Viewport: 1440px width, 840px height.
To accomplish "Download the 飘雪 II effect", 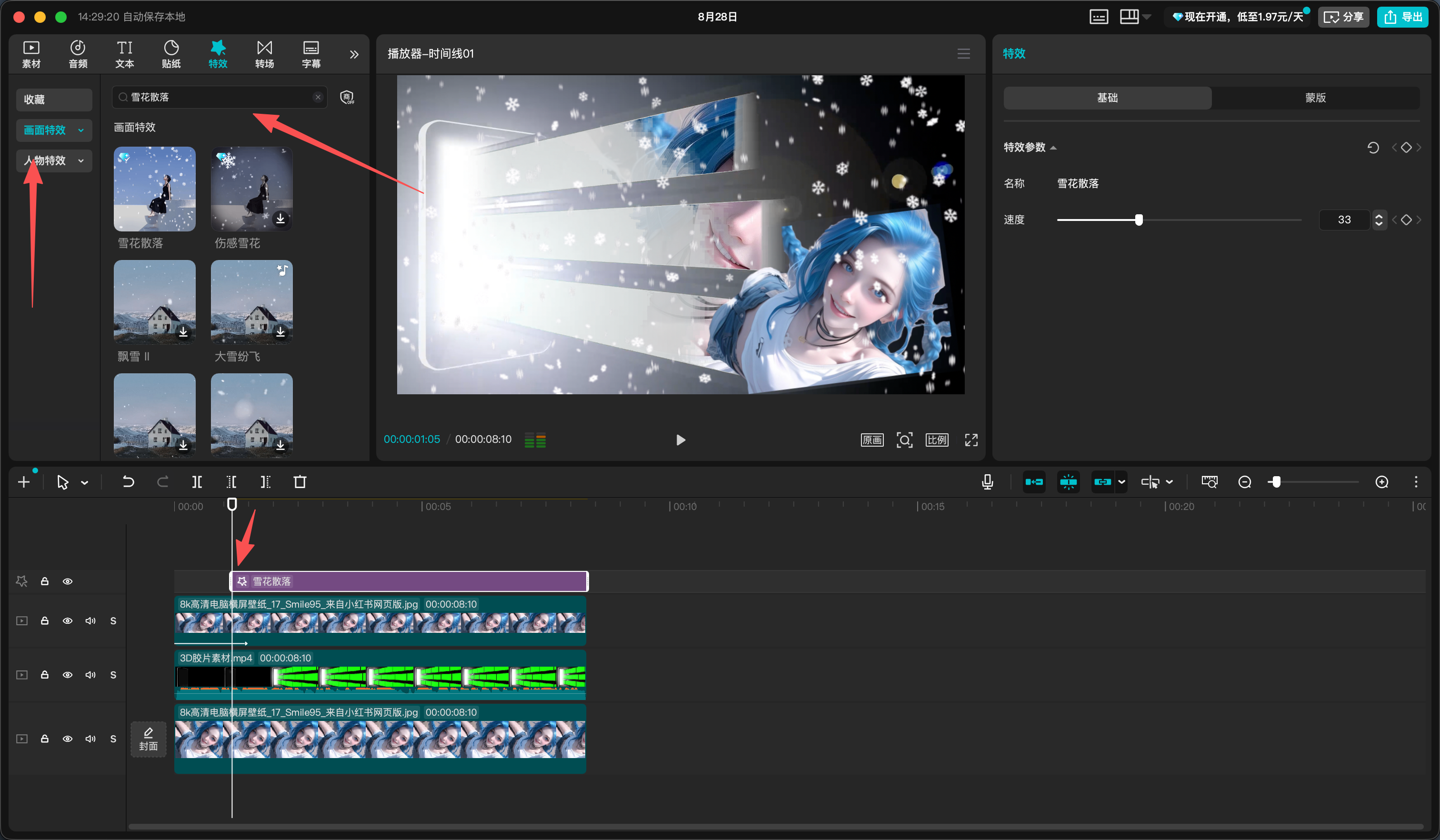I will click(x=183, y=331).
